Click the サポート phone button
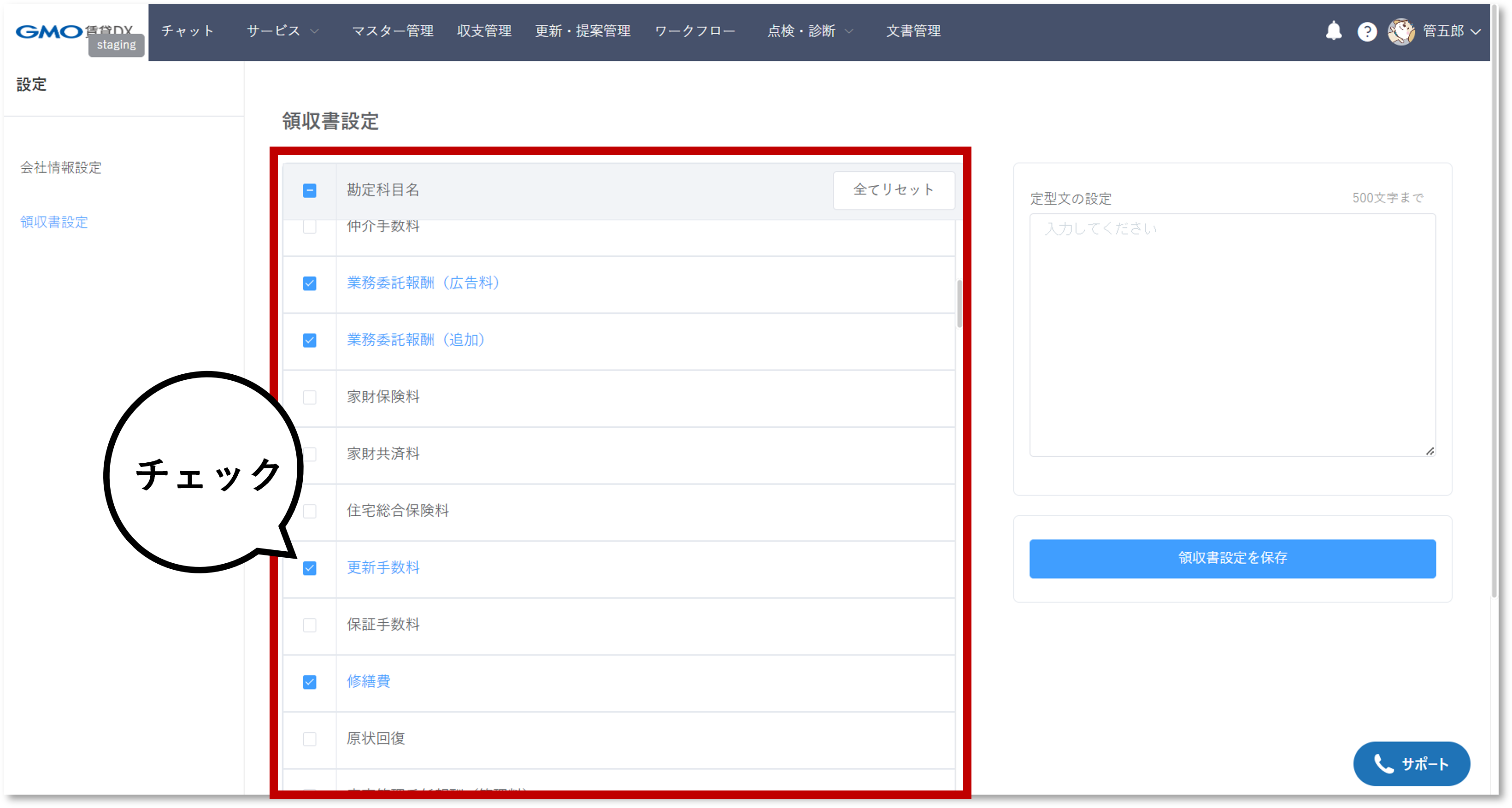Image resolution: width=1512 pixels, height=808 pixels. [1411, 763]
